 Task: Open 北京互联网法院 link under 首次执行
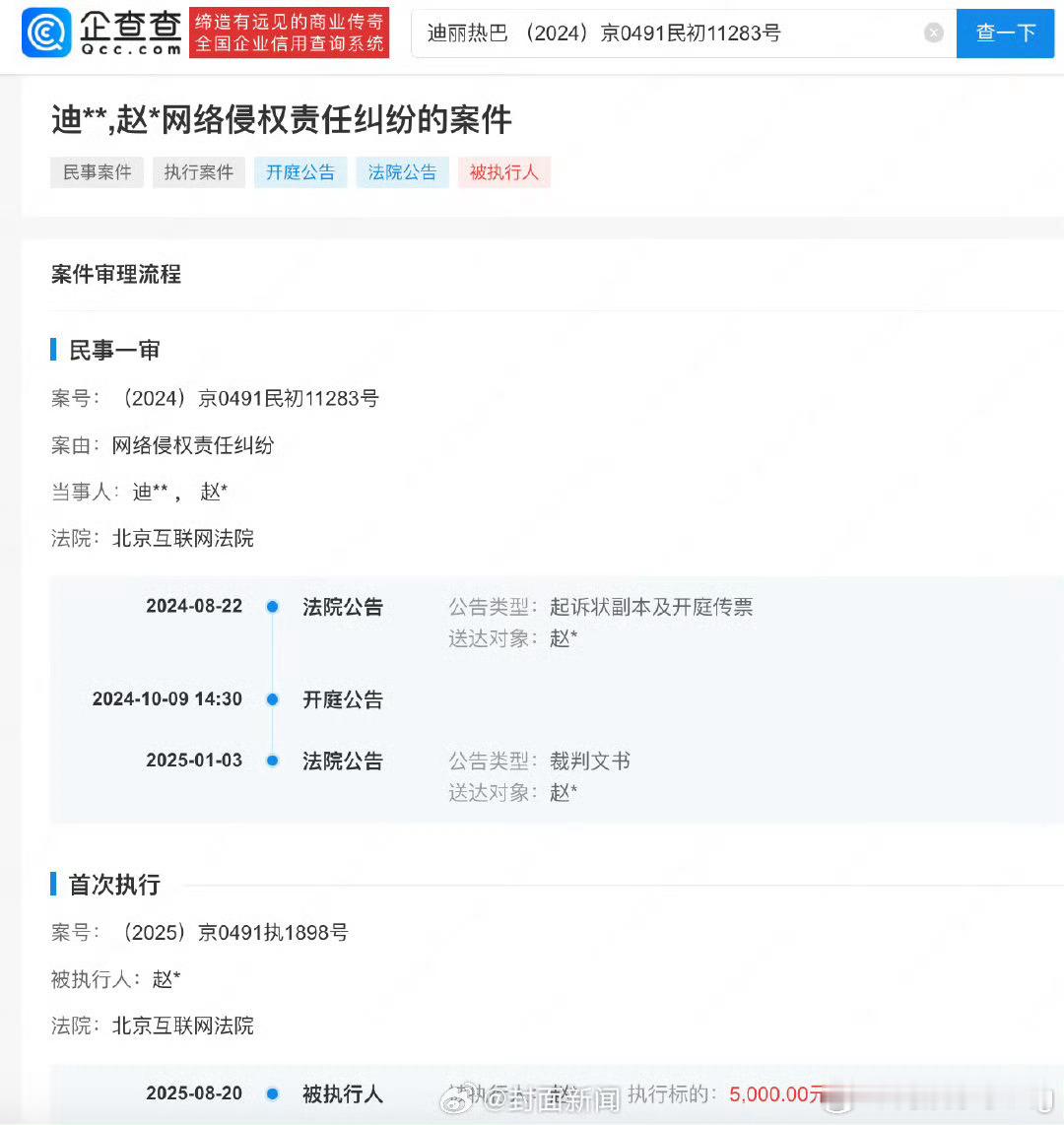pos(183,1026)
